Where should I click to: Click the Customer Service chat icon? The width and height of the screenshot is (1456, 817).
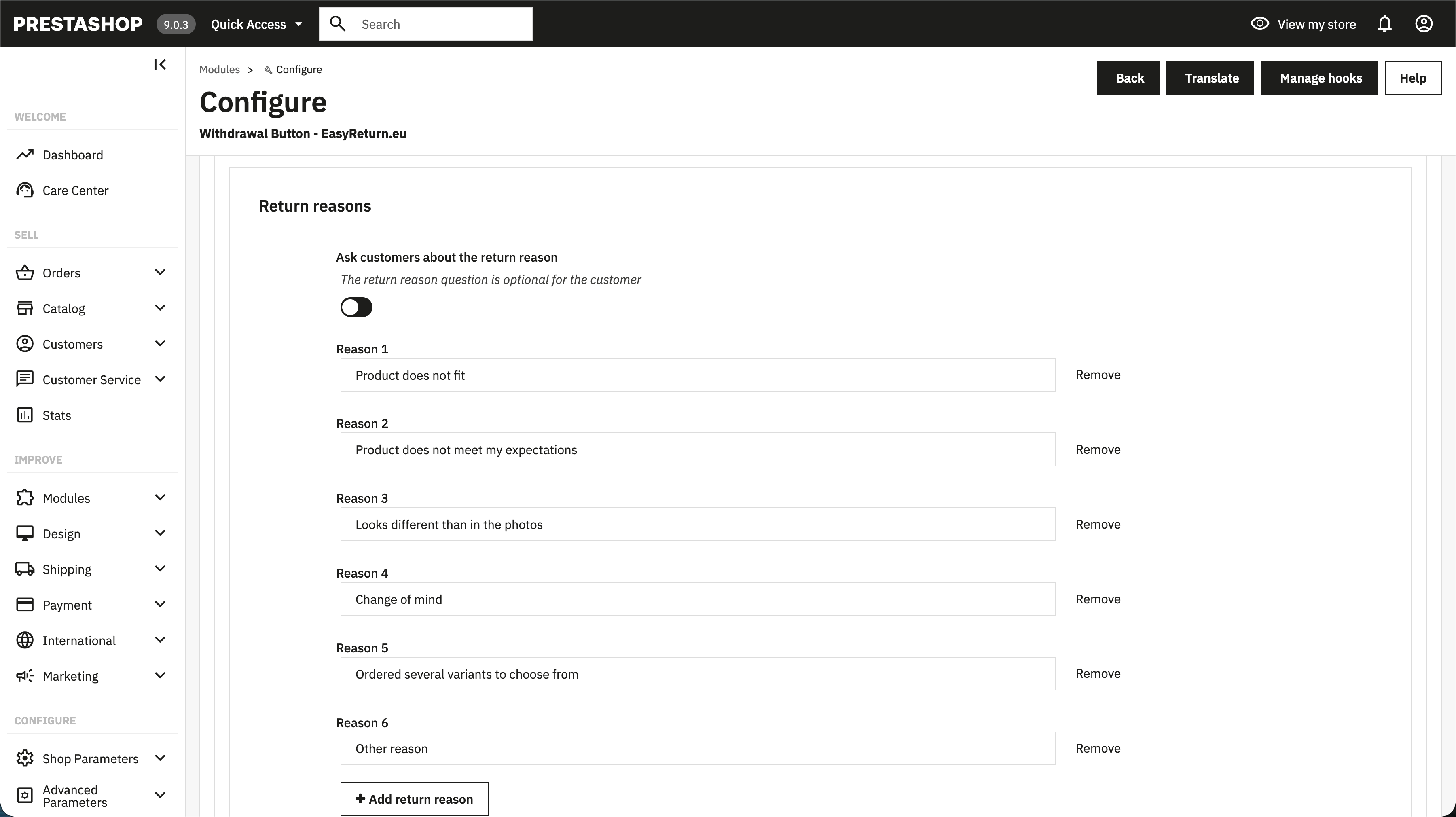[x=25, y=379]
